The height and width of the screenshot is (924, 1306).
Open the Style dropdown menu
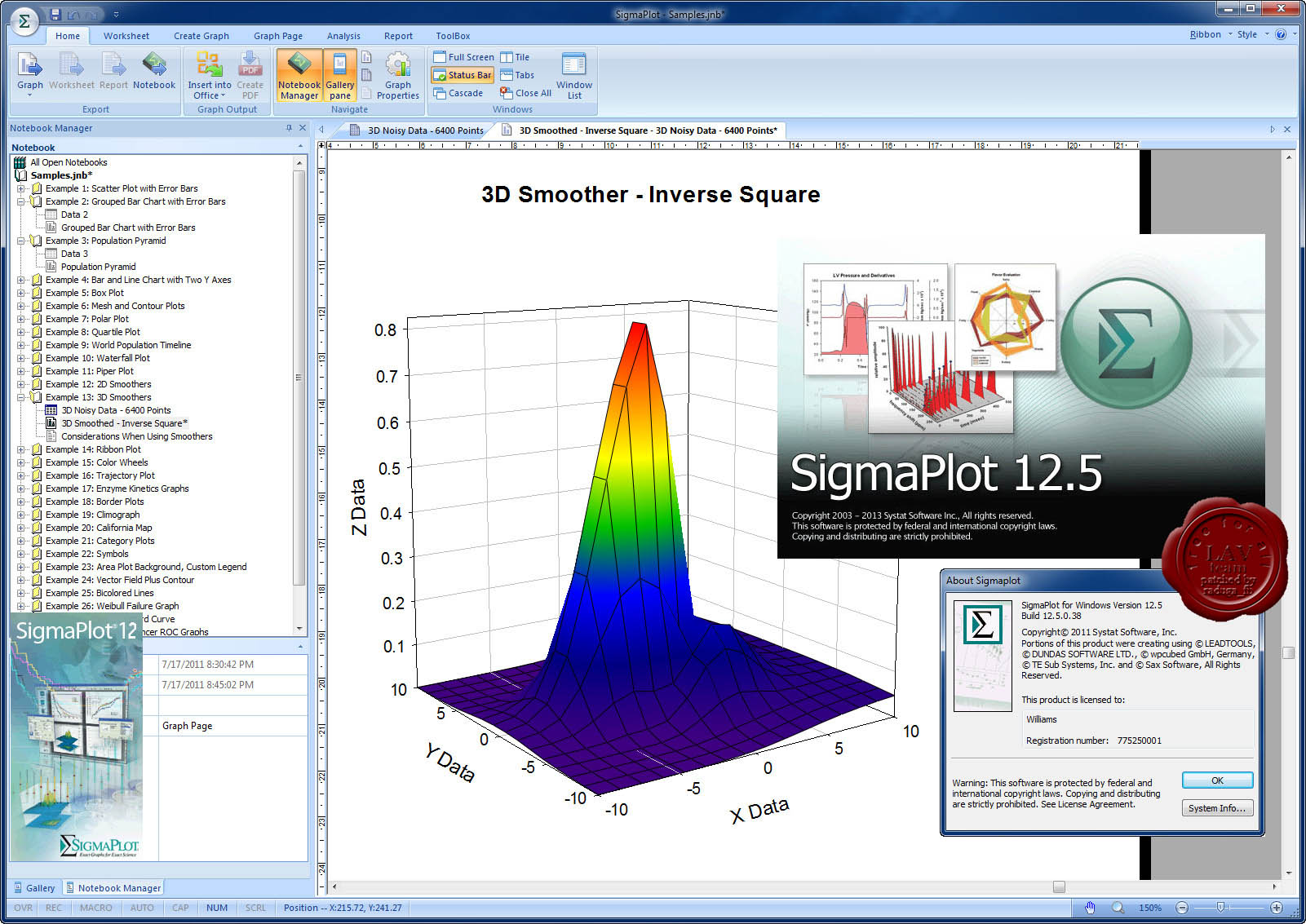(1253, 34)
